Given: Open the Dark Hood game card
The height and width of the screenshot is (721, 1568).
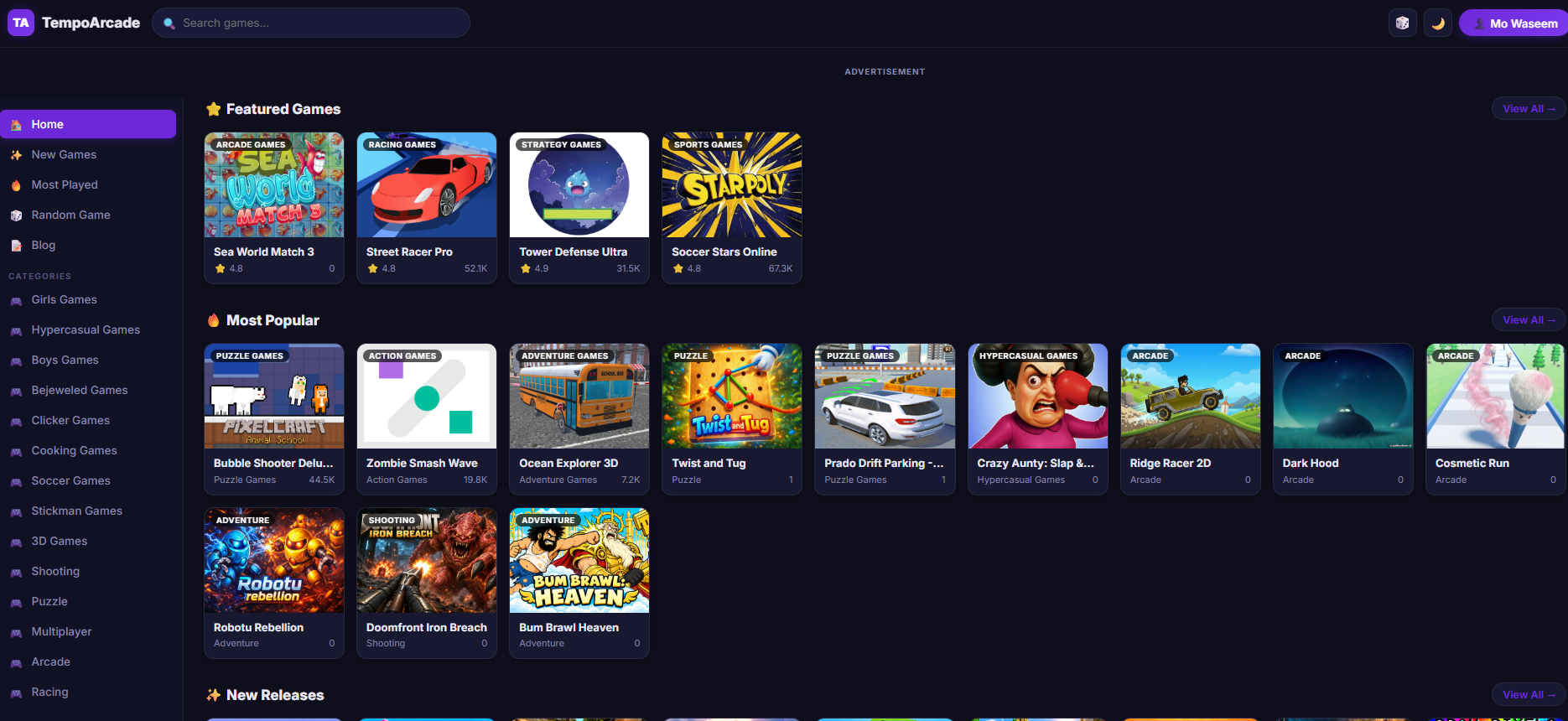Looking at the screenshot, I should pos(1342,419).
